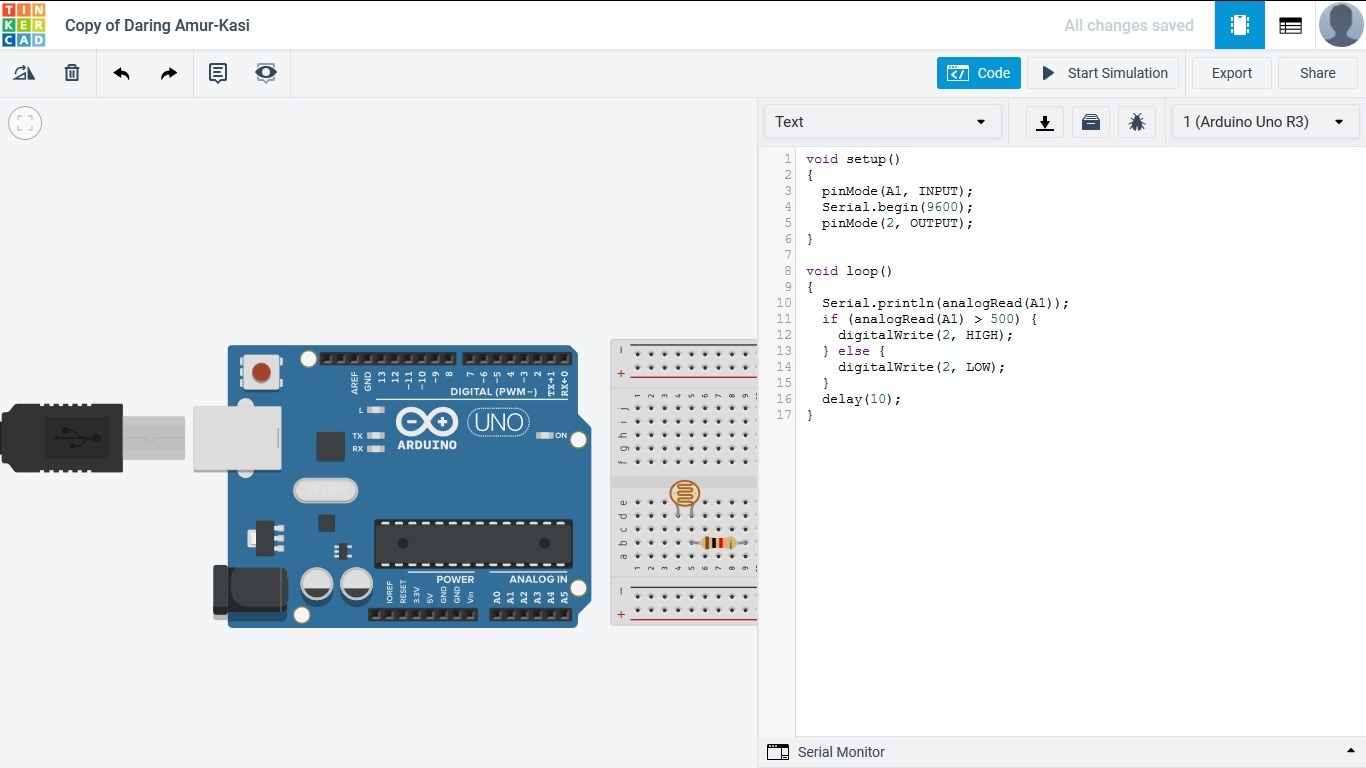
Task: Delete selected component with trash icon
Action: click(x=72, y=73)
